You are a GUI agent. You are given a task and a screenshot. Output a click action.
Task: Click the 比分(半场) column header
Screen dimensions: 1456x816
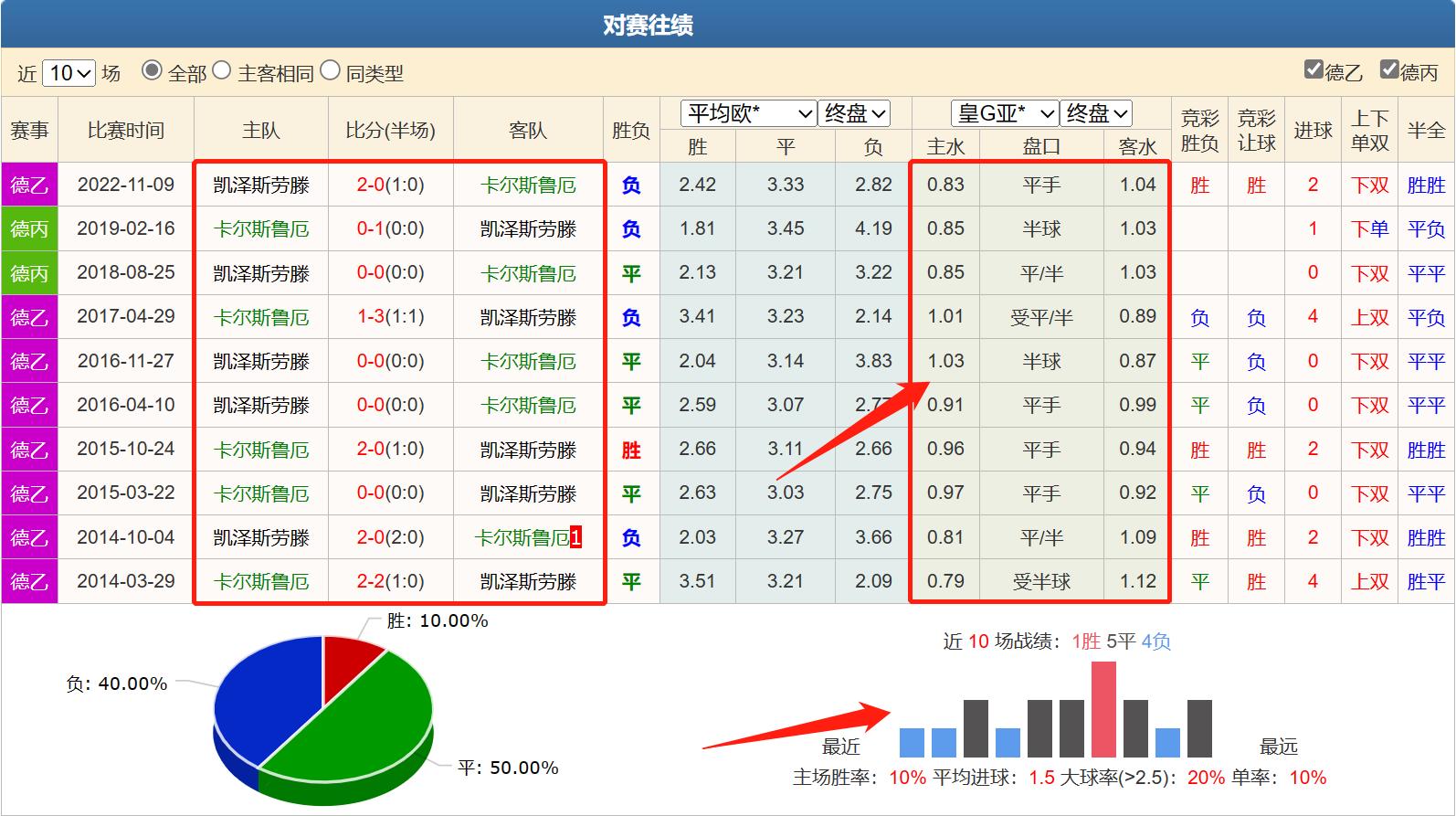[390, 131]
